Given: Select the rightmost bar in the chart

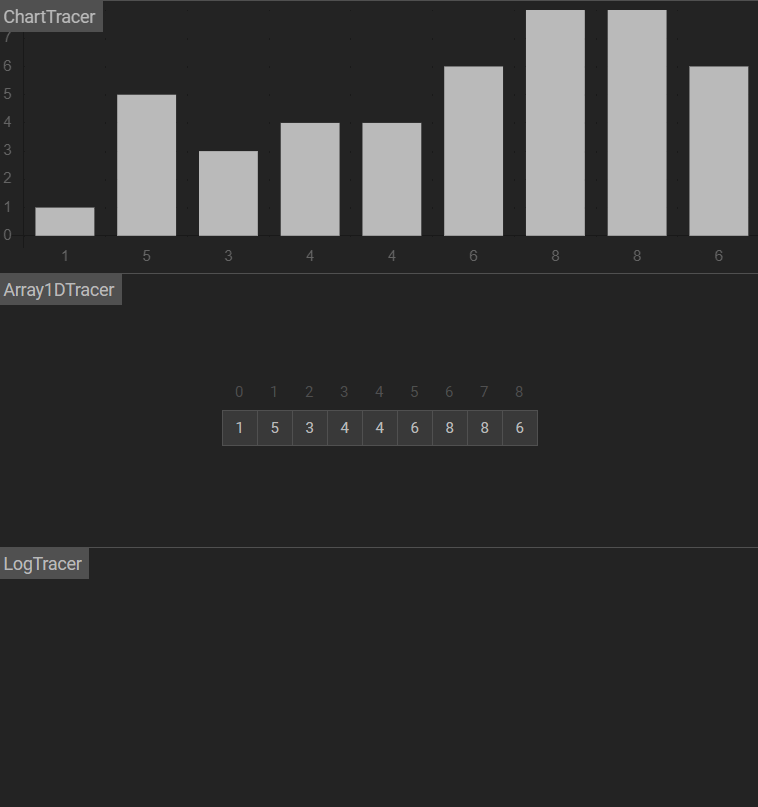Looking at the screenshot, I should (x=718, y=151).
